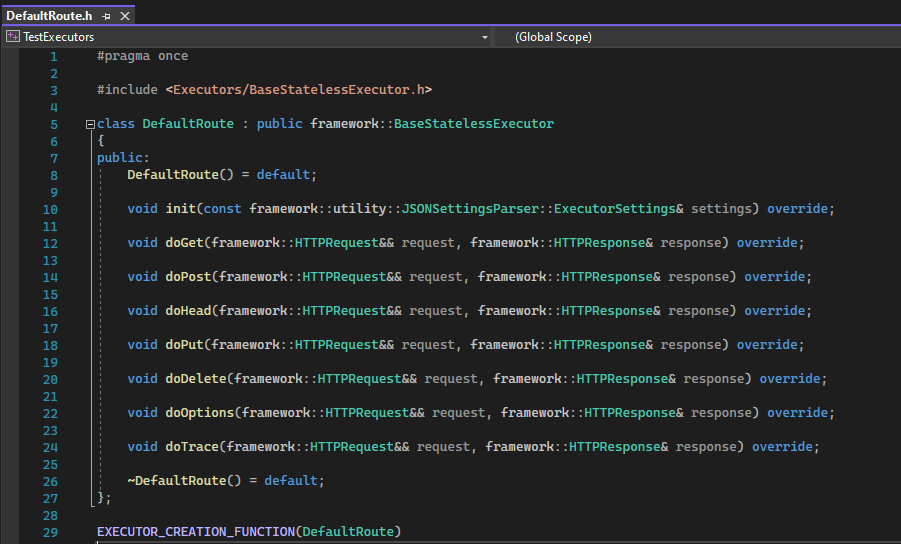
Task: Open the TestExecutors project dropdown
Action: tap(484, 37)
